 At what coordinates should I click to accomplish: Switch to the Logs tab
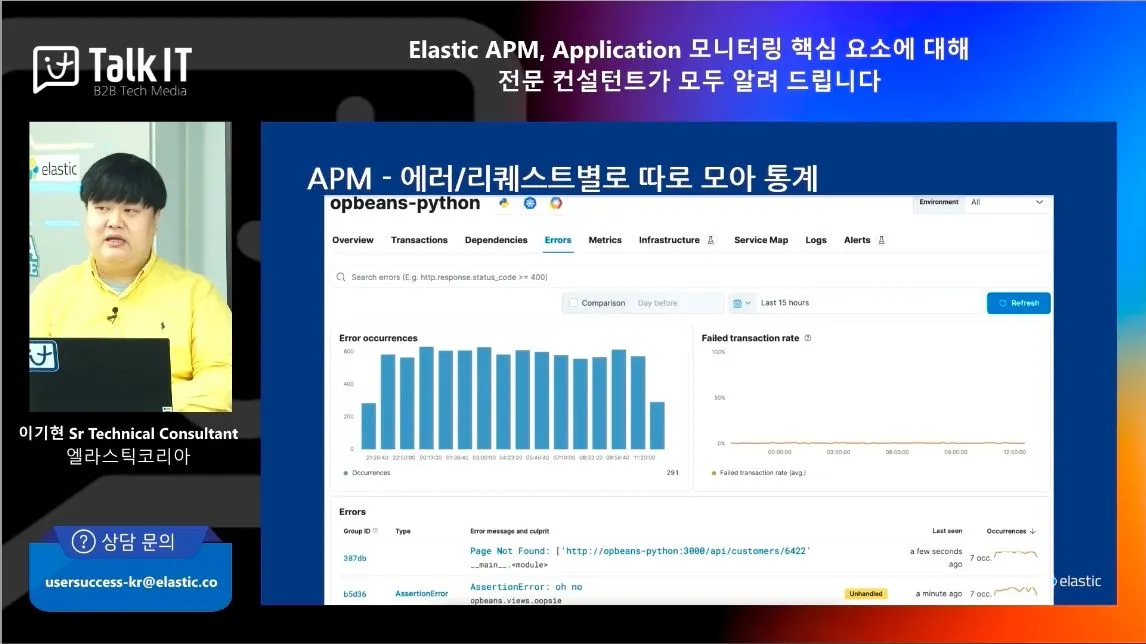[x=816, y=240]
